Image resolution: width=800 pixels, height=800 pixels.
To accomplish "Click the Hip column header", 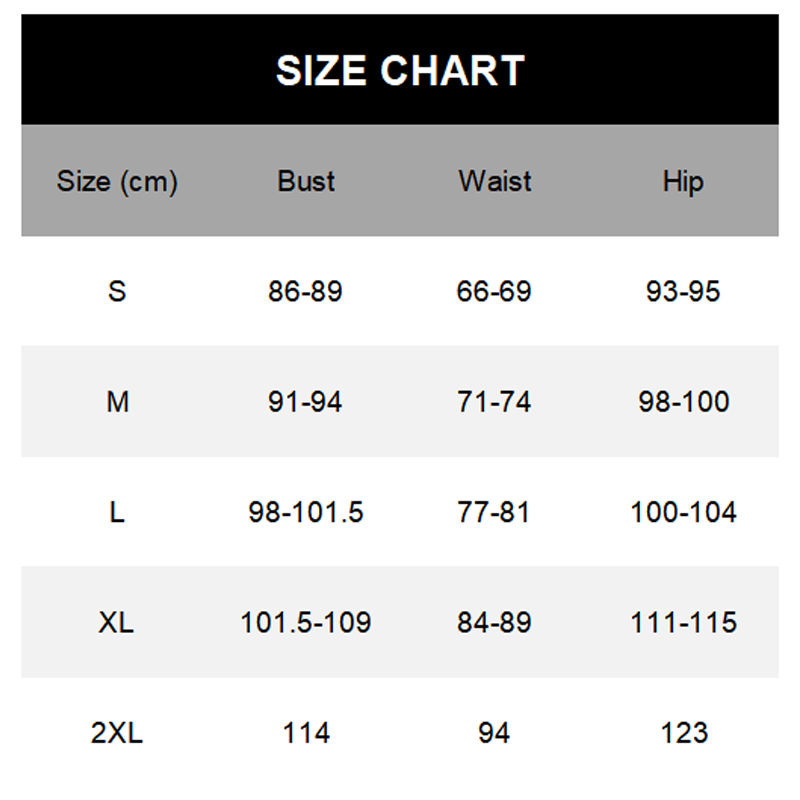I will click(x=683, y=182).
